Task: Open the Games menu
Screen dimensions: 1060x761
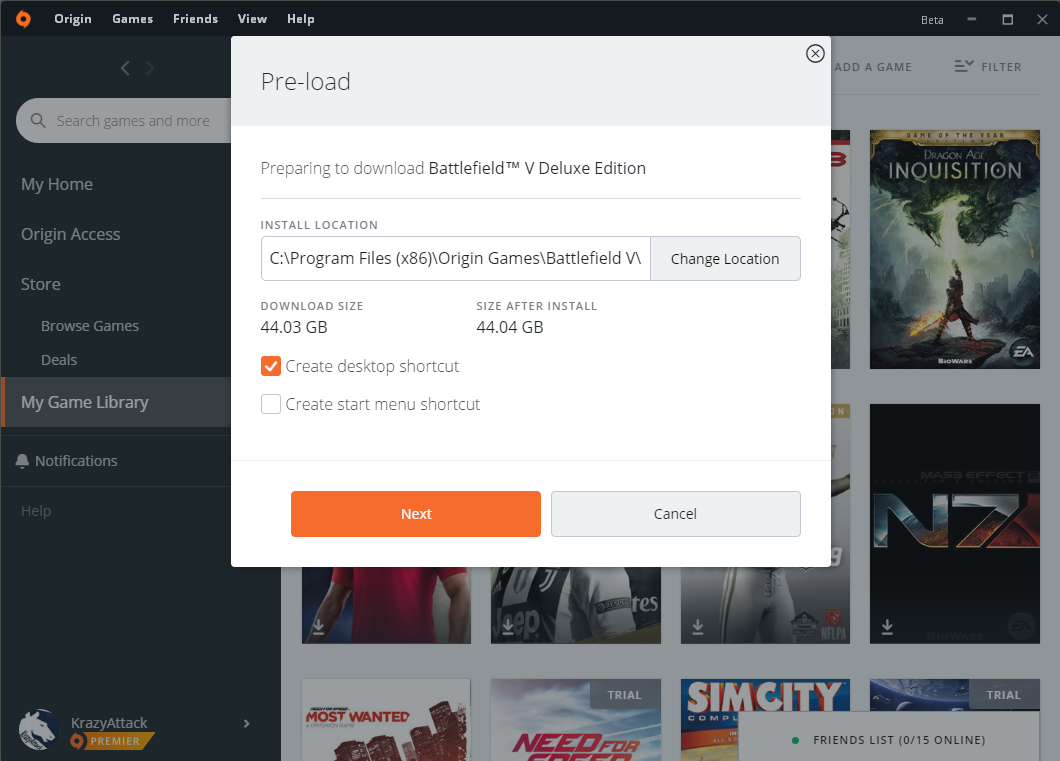Action: coord(132,19)
